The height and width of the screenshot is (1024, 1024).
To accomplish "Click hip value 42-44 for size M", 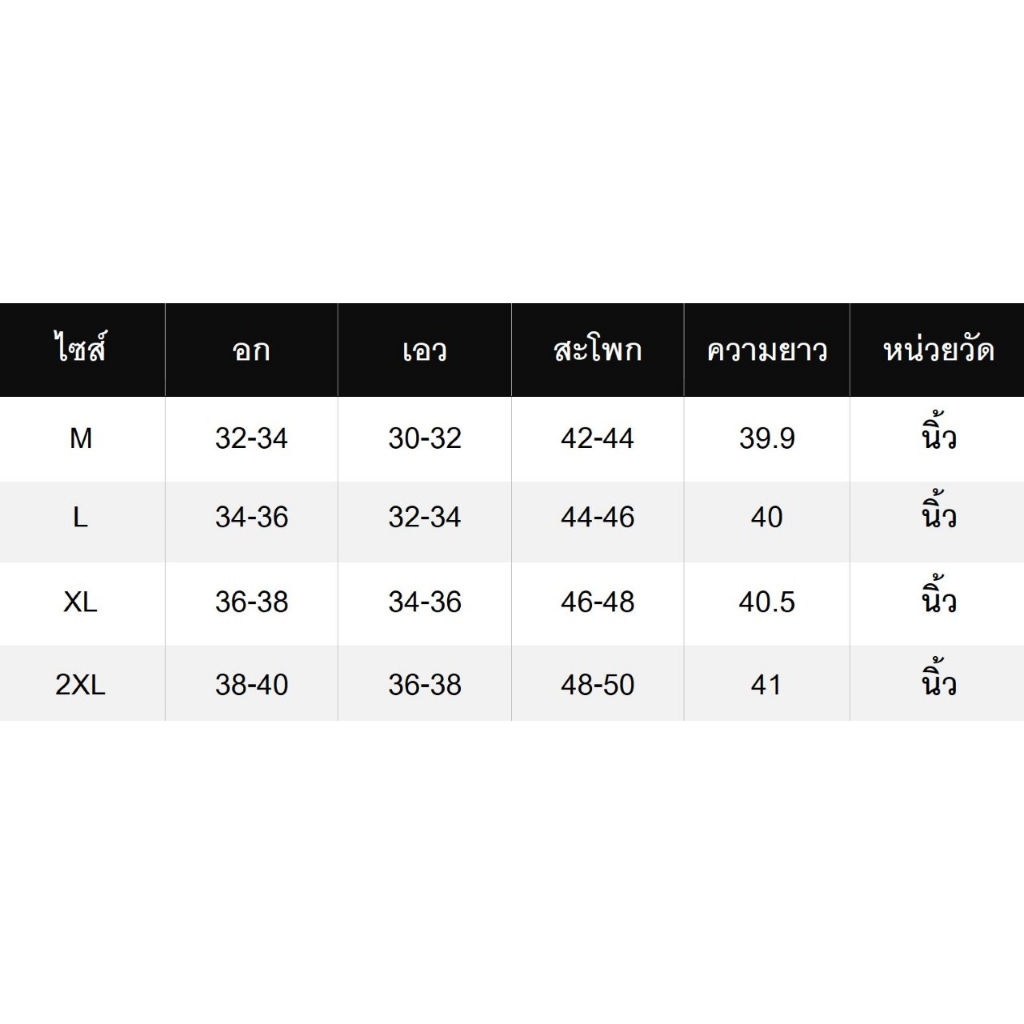I will [x=597, y=439].
